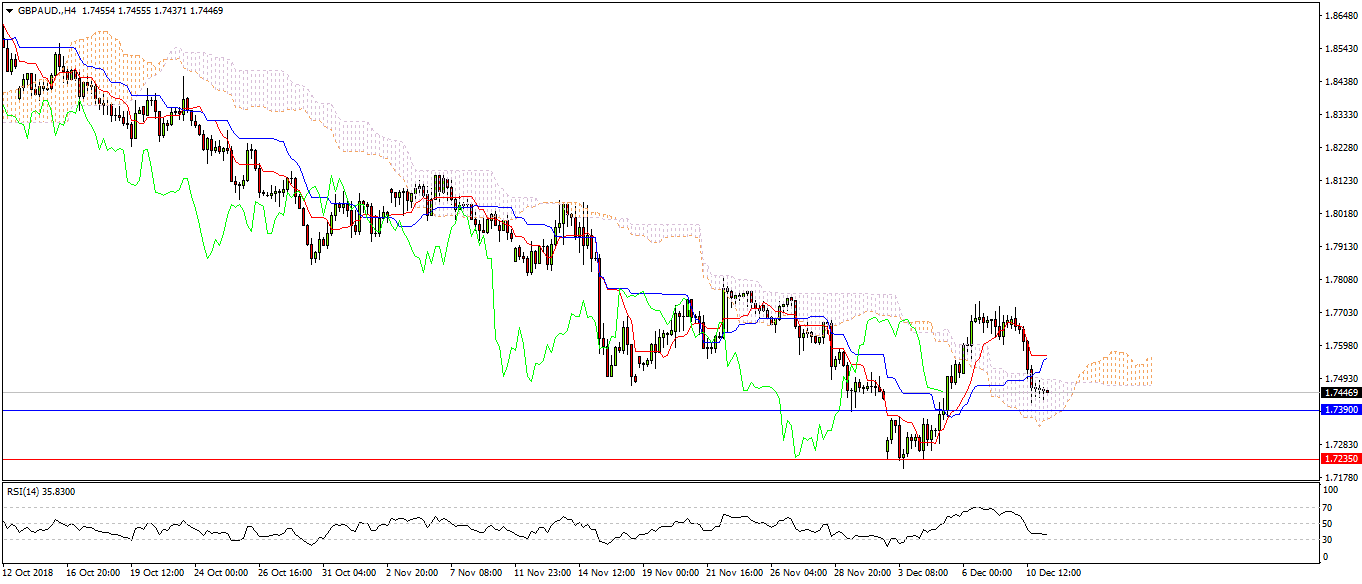Click price scale value 1.80180

tap(1339, 214)
